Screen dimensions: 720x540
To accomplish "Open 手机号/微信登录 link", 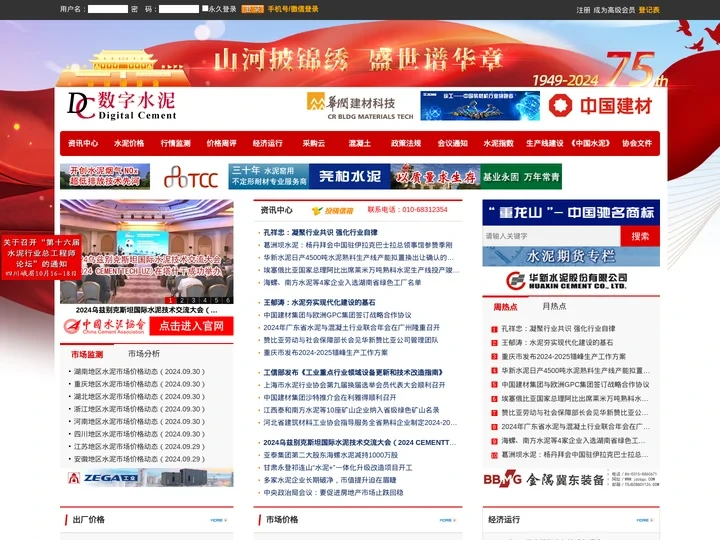I will pyautogui.click(x=293, y=9).
